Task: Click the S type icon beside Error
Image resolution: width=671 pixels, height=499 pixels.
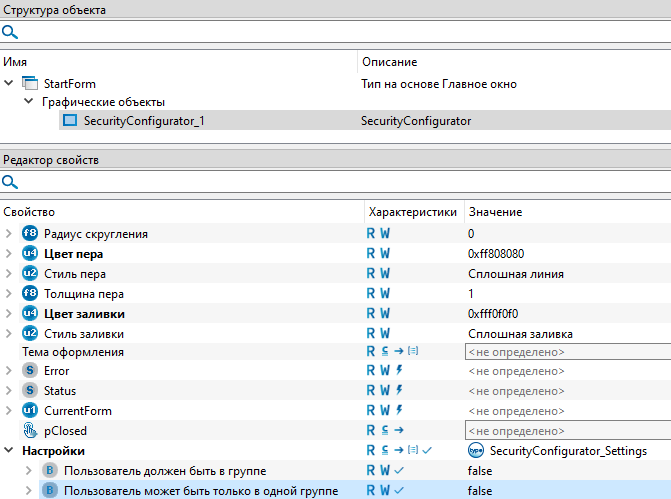Action: 29,371
